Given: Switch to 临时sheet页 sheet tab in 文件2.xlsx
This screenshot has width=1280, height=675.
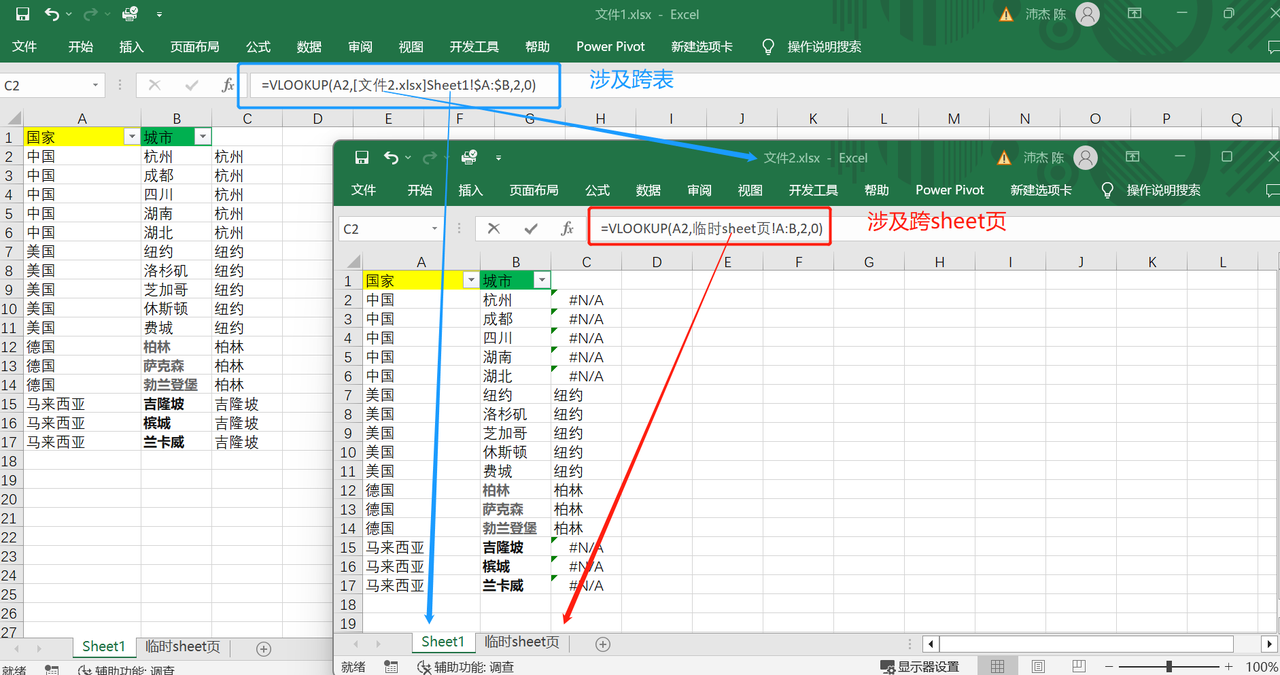Looking at the screenshot, I should tap(521, 642).
